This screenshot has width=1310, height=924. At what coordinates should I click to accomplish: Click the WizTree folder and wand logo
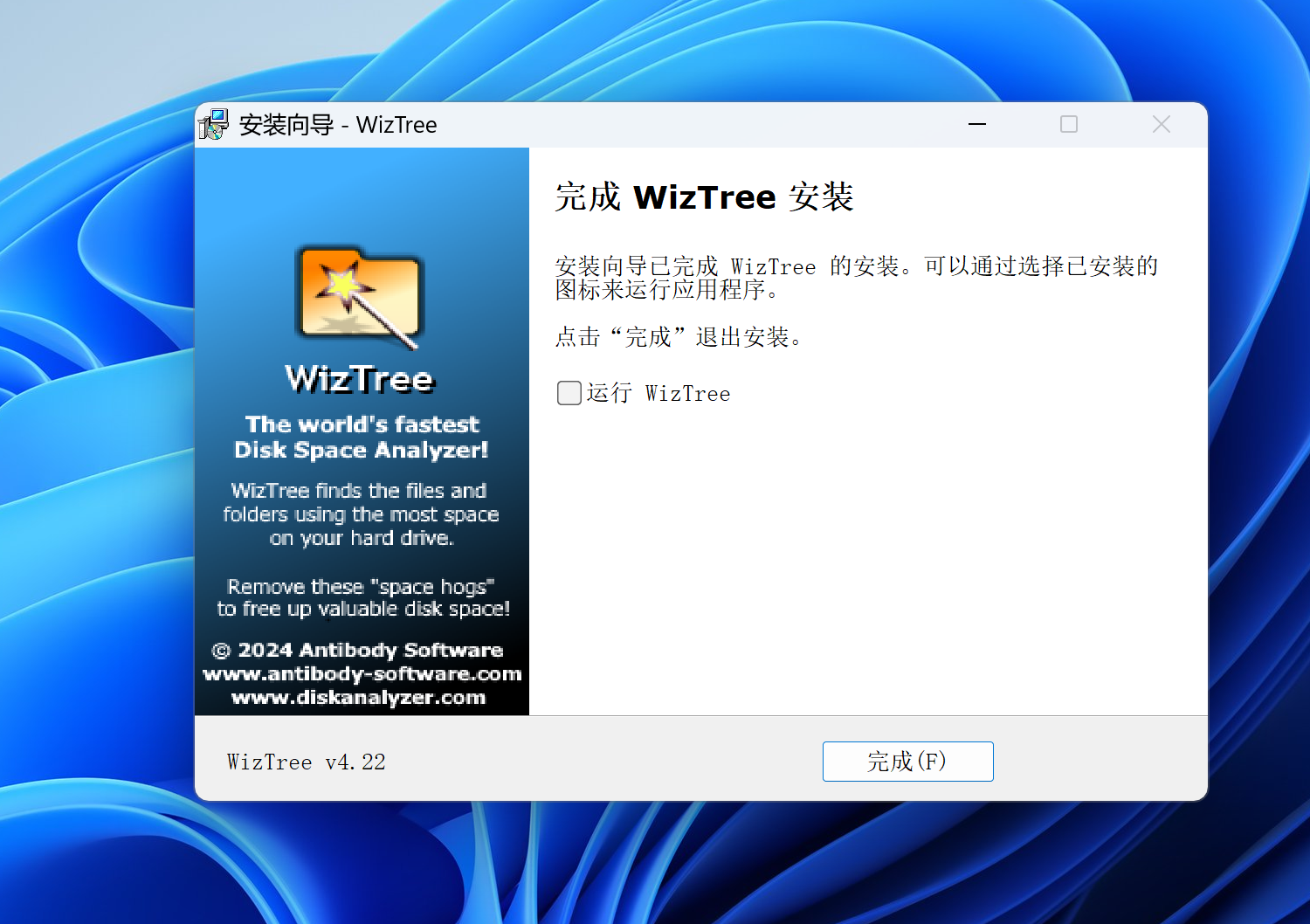pos(360,295)
